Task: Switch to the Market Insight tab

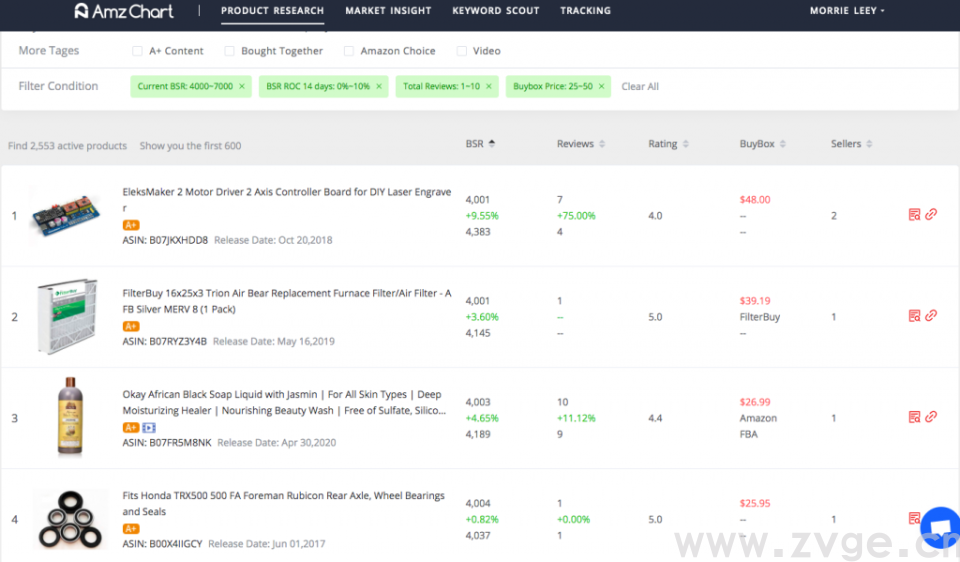Action: 388,11
